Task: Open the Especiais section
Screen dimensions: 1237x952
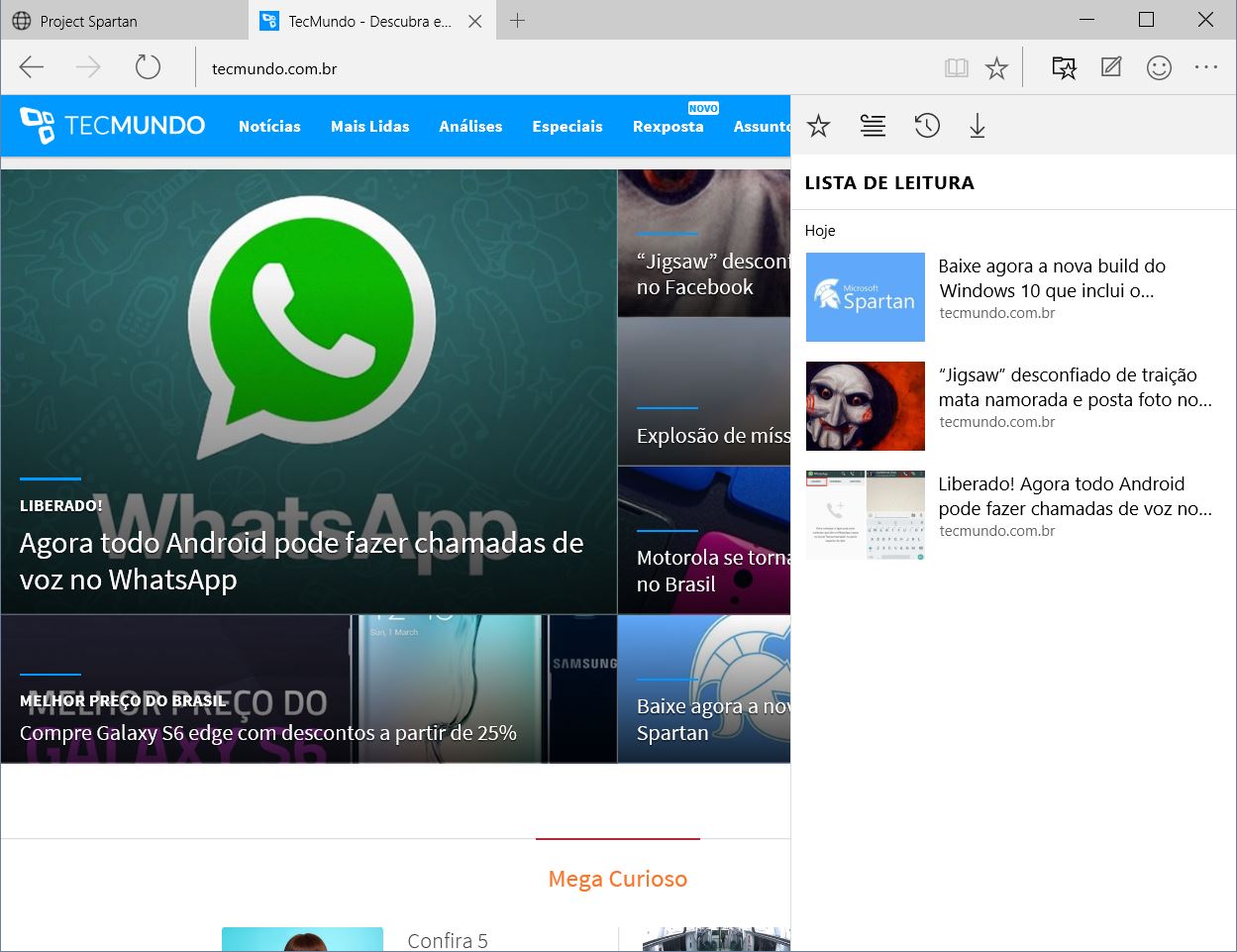Action: pyautogui.click(x=567, y=127)
